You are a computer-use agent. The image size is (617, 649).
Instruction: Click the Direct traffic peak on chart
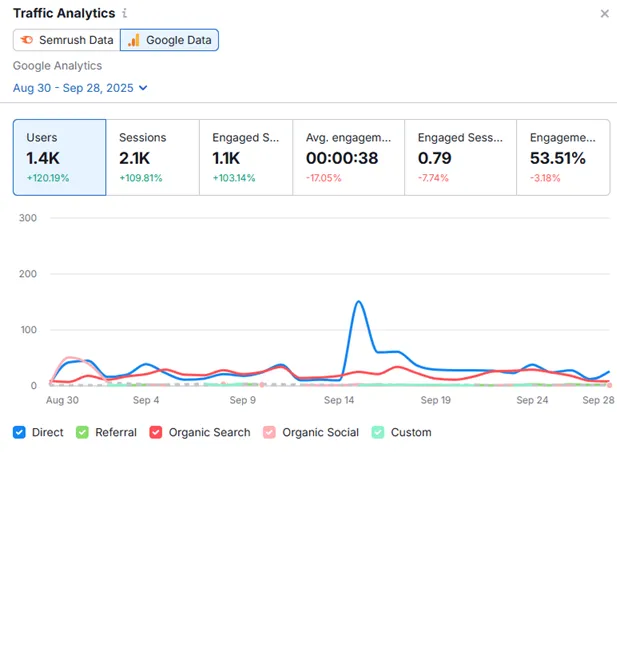[358, 302]
